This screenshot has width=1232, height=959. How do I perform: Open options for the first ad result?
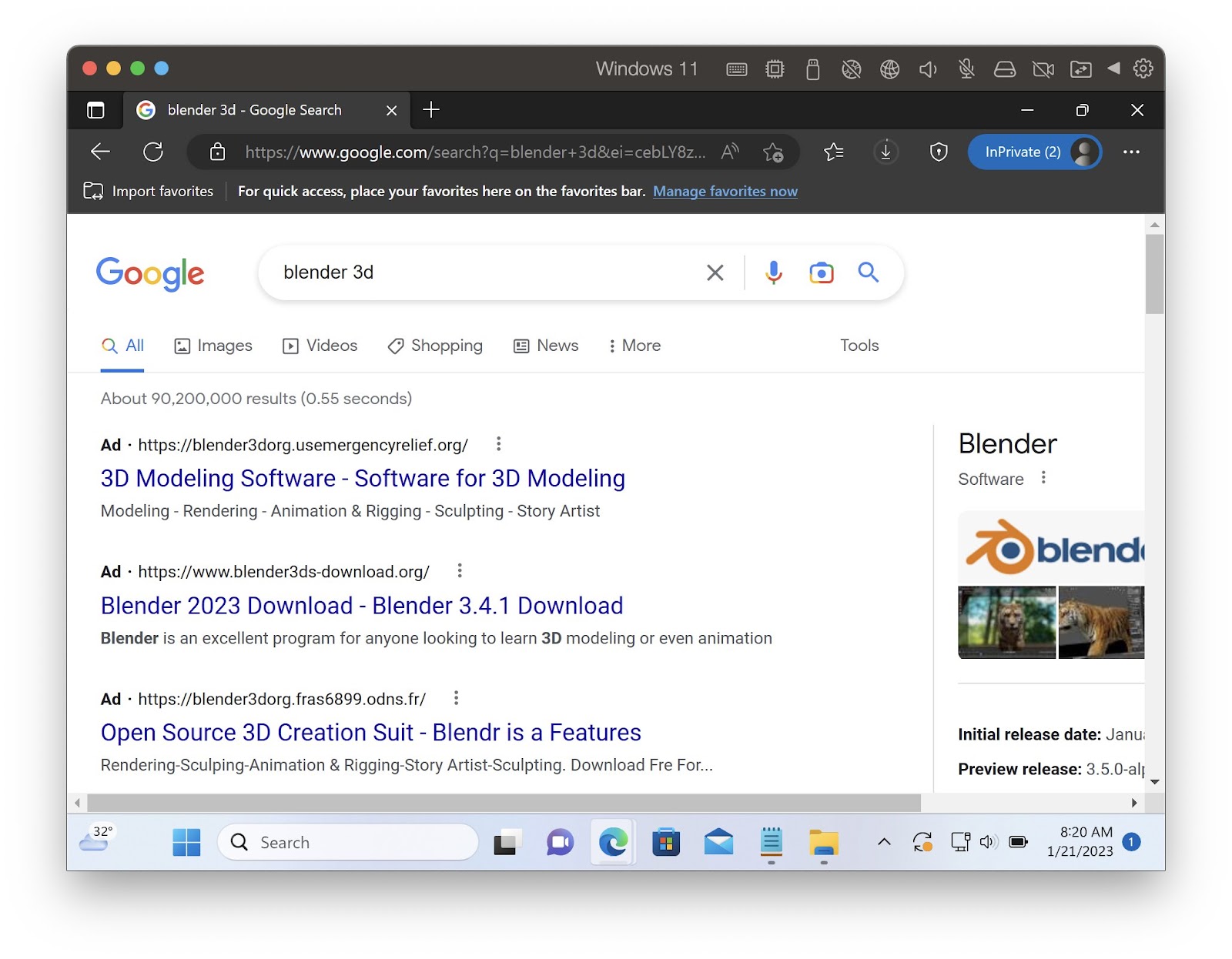pos(498,444)
